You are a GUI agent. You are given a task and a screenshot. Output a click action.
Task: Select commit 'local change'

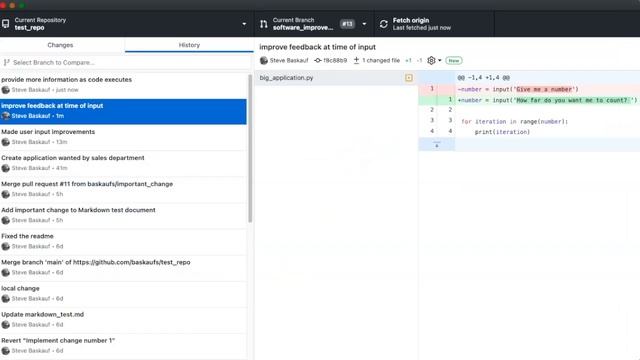[x=123, y=293]
